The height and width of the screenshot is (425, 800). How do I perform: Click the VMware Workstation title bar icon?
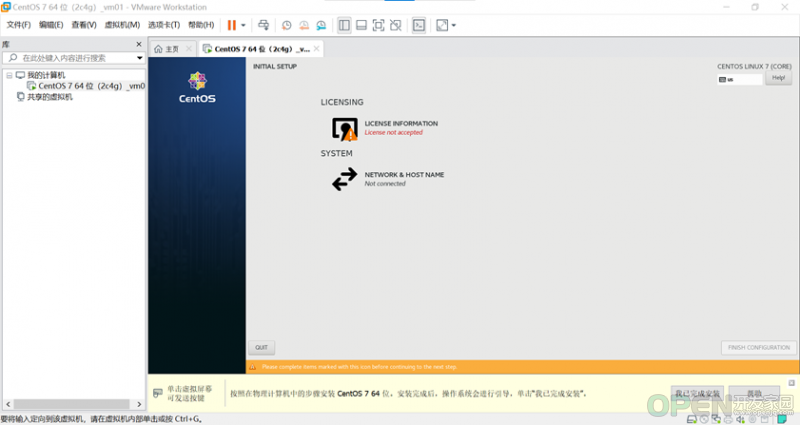6,7
